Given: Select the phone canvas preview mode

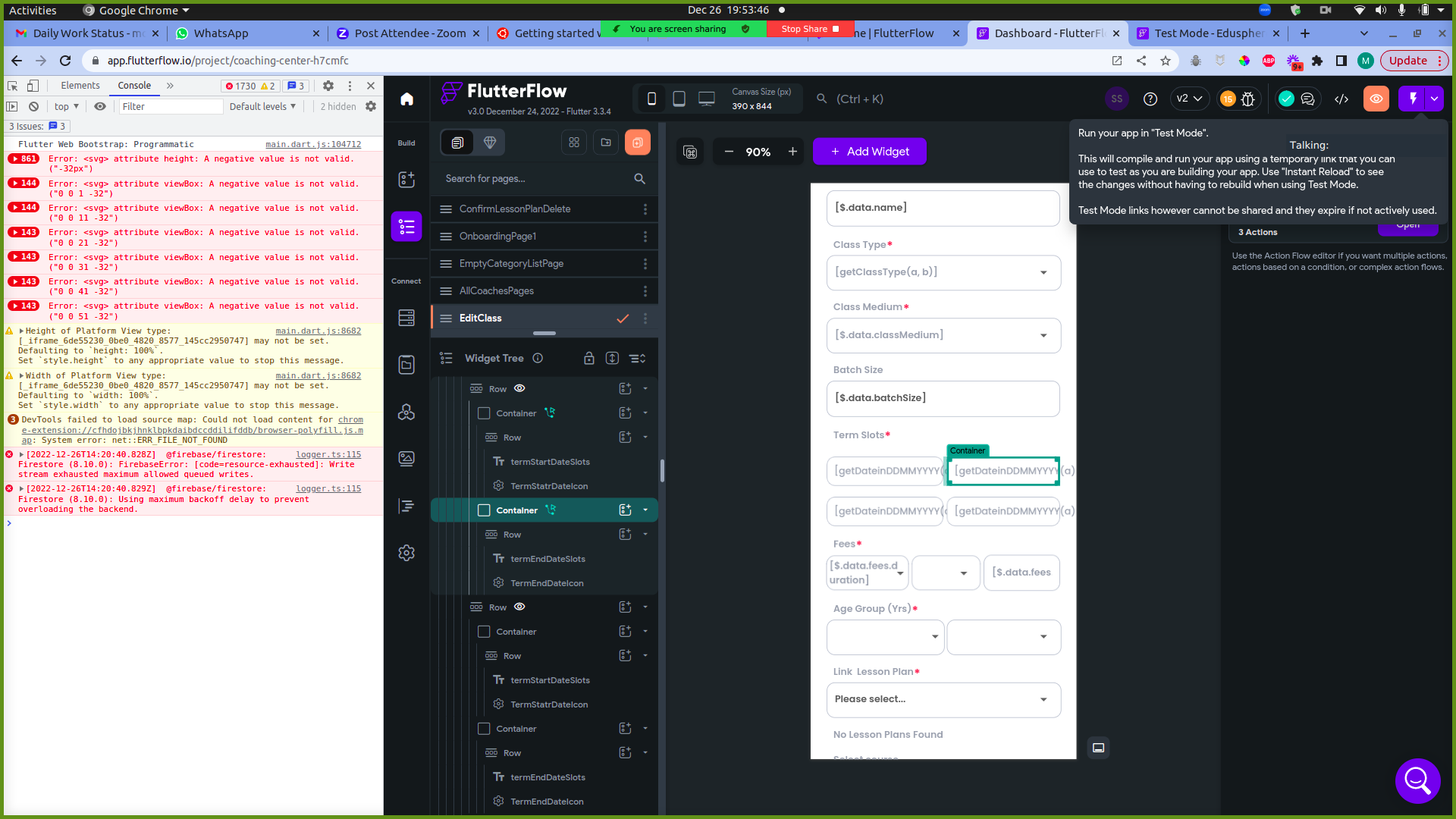Looking at the screenshot, I should click(652, 99).
